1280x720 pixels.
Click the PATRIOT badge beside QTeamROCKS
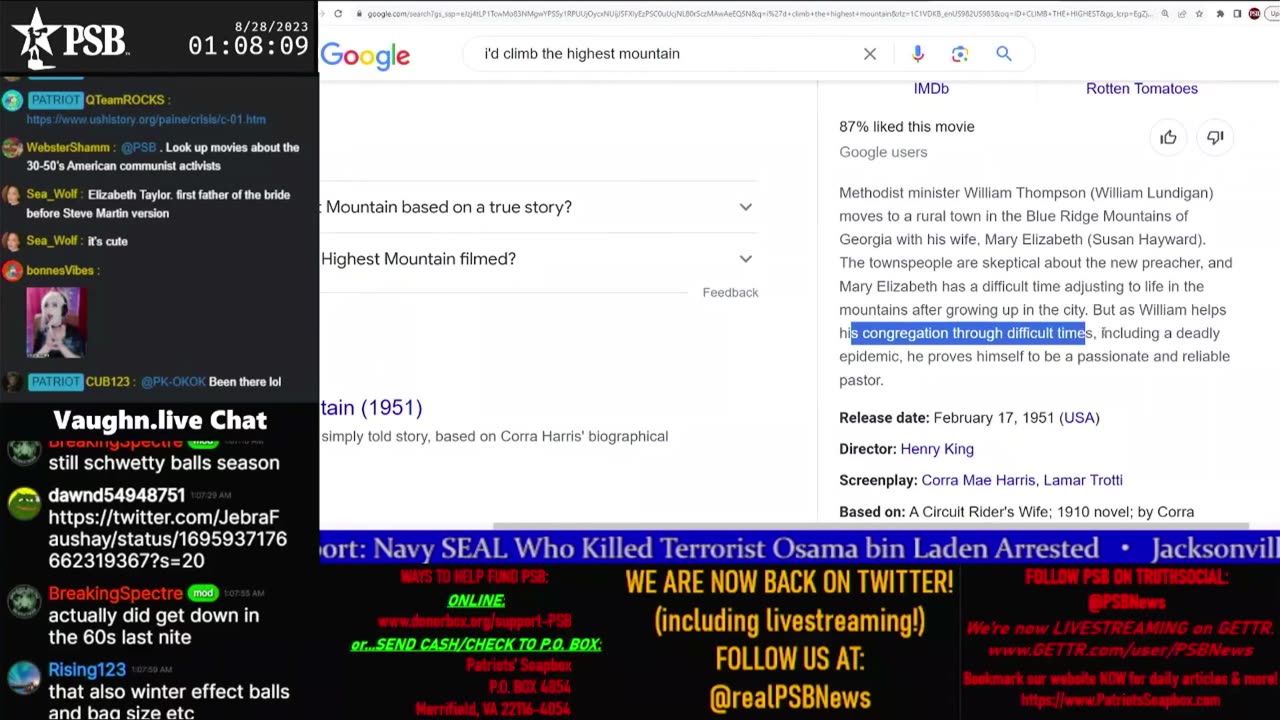click(x=55, y=100)
